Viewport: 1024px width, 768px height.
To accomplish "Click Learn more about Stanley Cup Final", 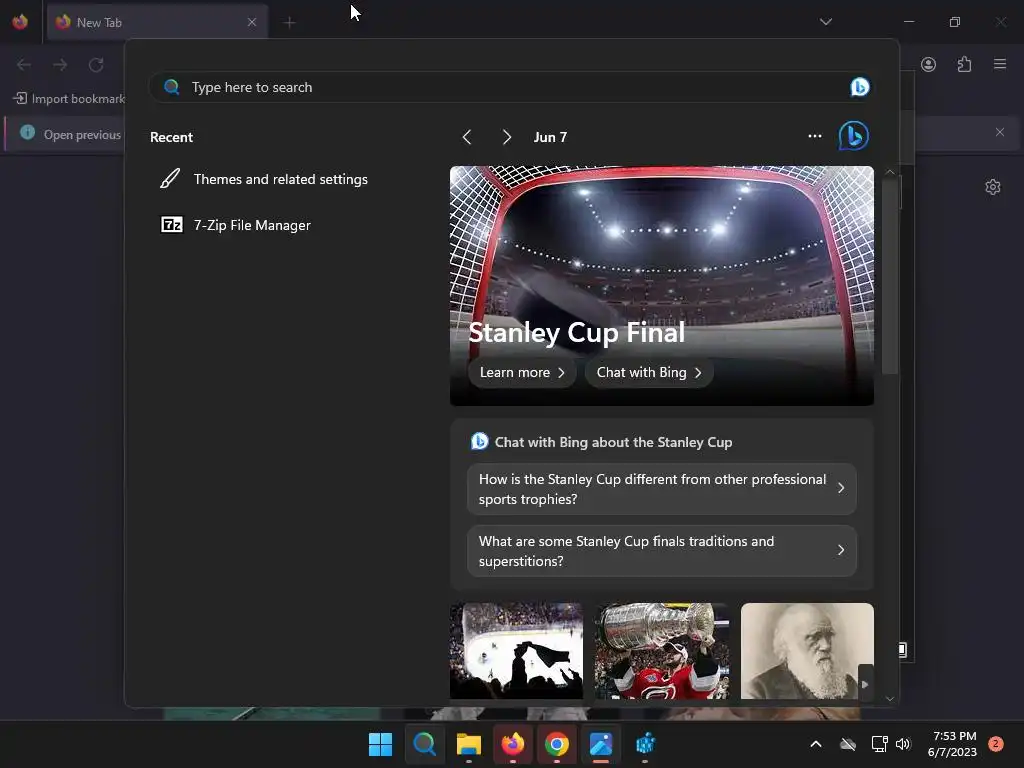I will pos(522,372).
